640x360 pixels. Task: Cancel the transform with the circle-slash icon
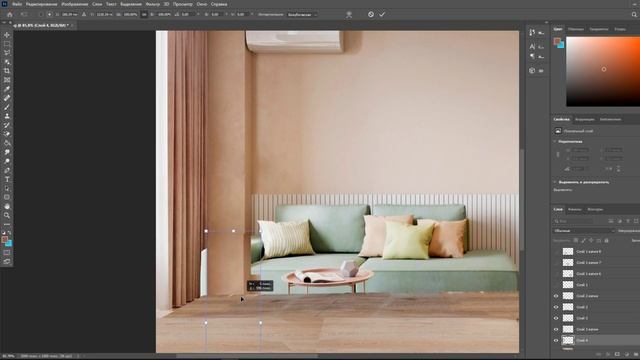pos(371,14)
